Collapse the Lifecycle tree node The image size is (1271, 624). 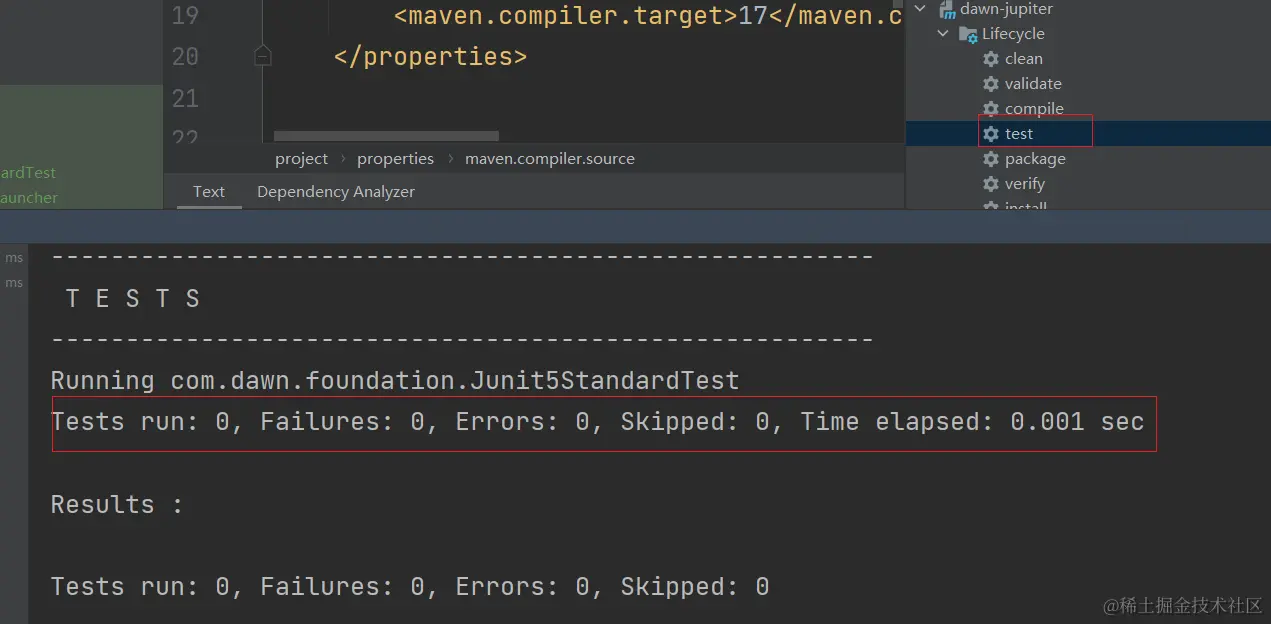[943, 34]
